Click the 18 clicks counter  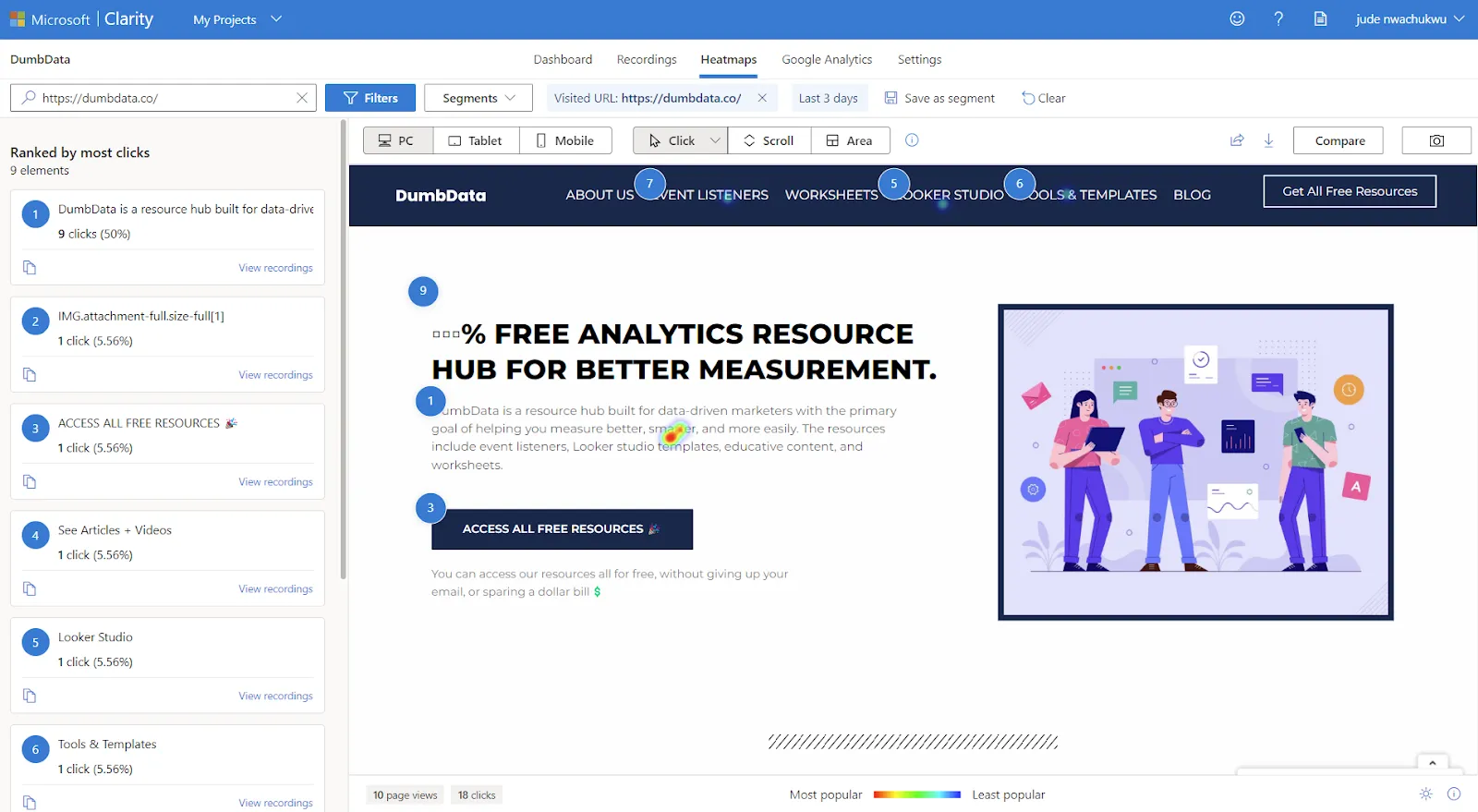click(477, 794)
